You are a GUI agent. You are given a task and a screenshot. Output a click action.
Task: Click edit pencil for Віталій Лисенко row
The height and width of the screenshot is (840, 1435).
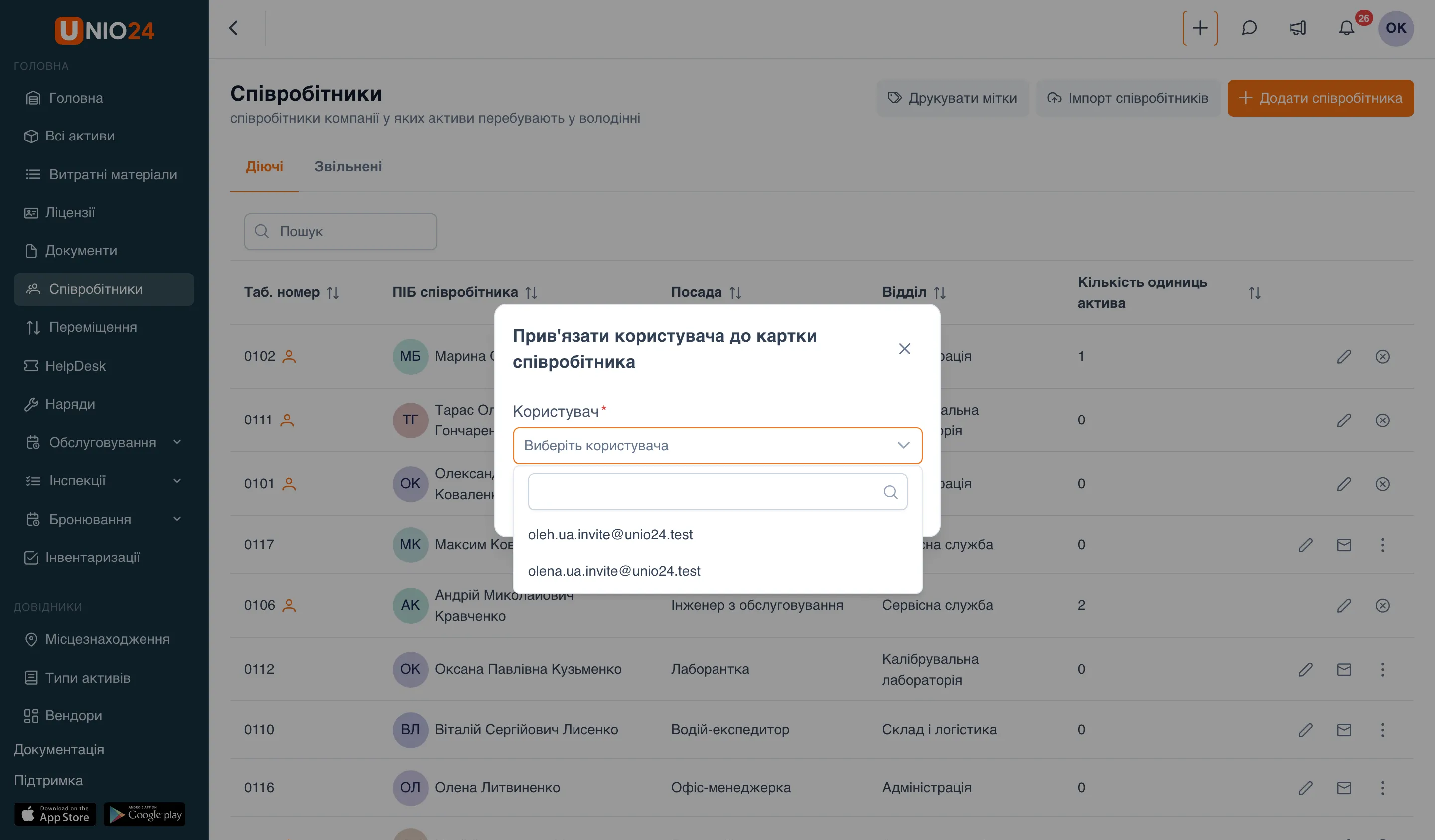coord(1306,730)
